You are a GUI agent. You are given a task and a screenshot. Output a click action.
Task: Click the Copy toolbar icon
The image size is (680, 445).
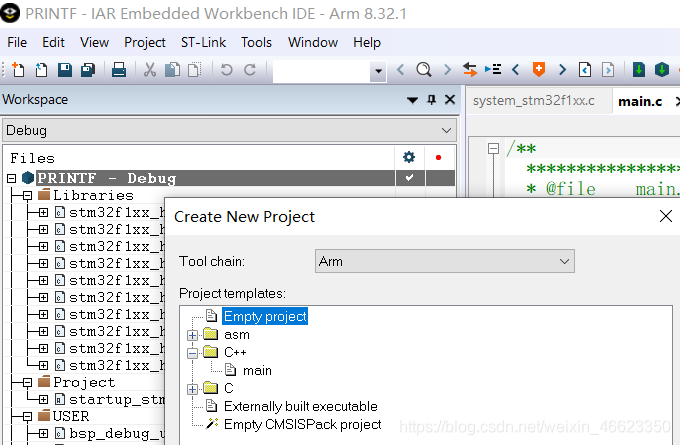(x=173, y=69)
